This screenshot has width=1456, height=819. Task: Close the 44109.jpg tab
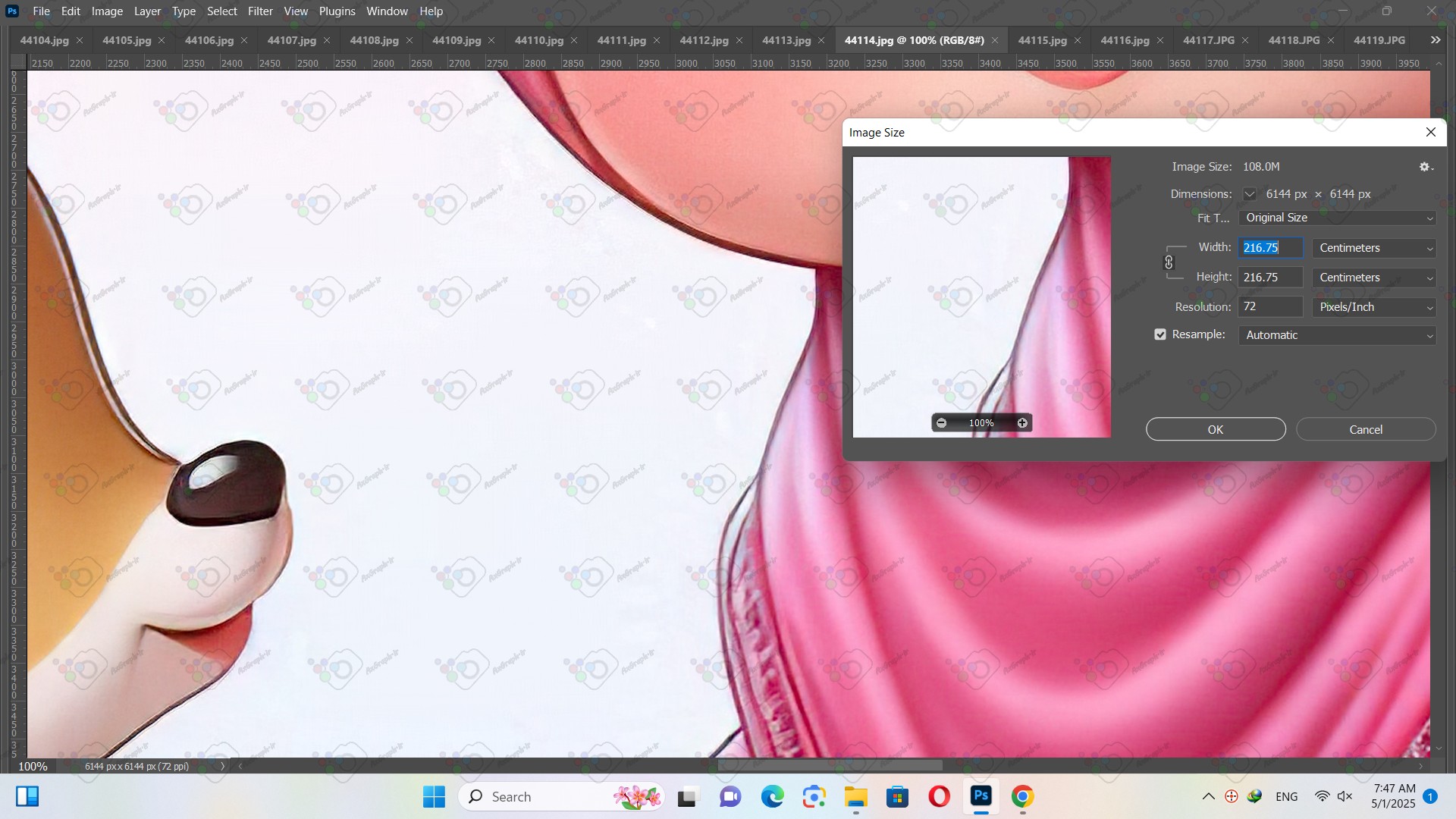tap(491, 40)
